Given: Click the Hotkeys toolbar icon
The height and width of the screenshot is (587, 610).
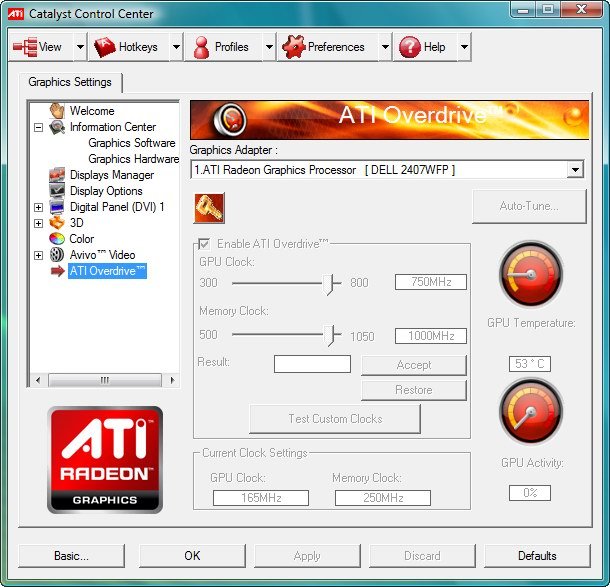Looking at the screenshot, I should tap(105, 47).
